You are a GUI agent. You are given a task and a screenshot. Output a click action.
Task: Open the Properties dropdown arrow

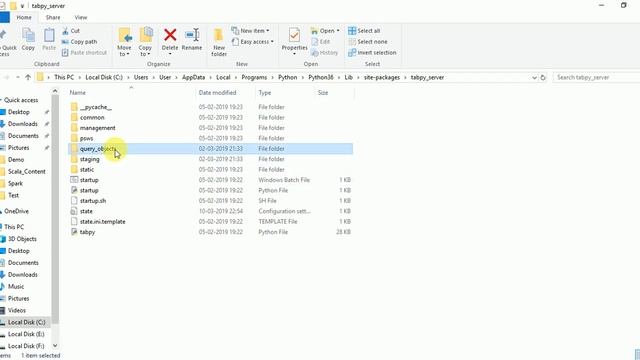point(294,54)
